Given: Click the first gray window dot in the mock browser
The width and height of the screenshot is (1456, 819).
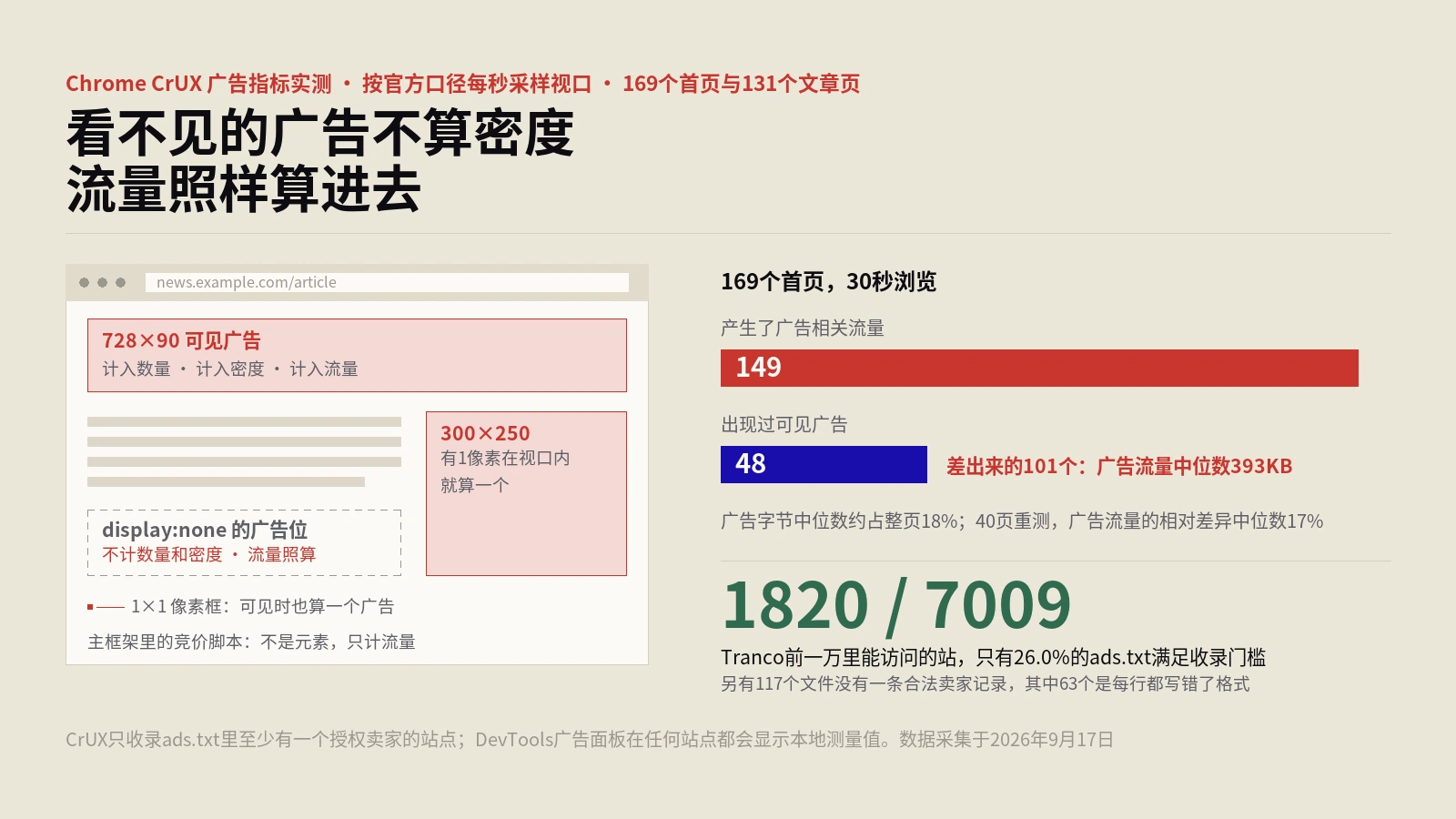Looking at the screenshot, I should click(84, 283).
